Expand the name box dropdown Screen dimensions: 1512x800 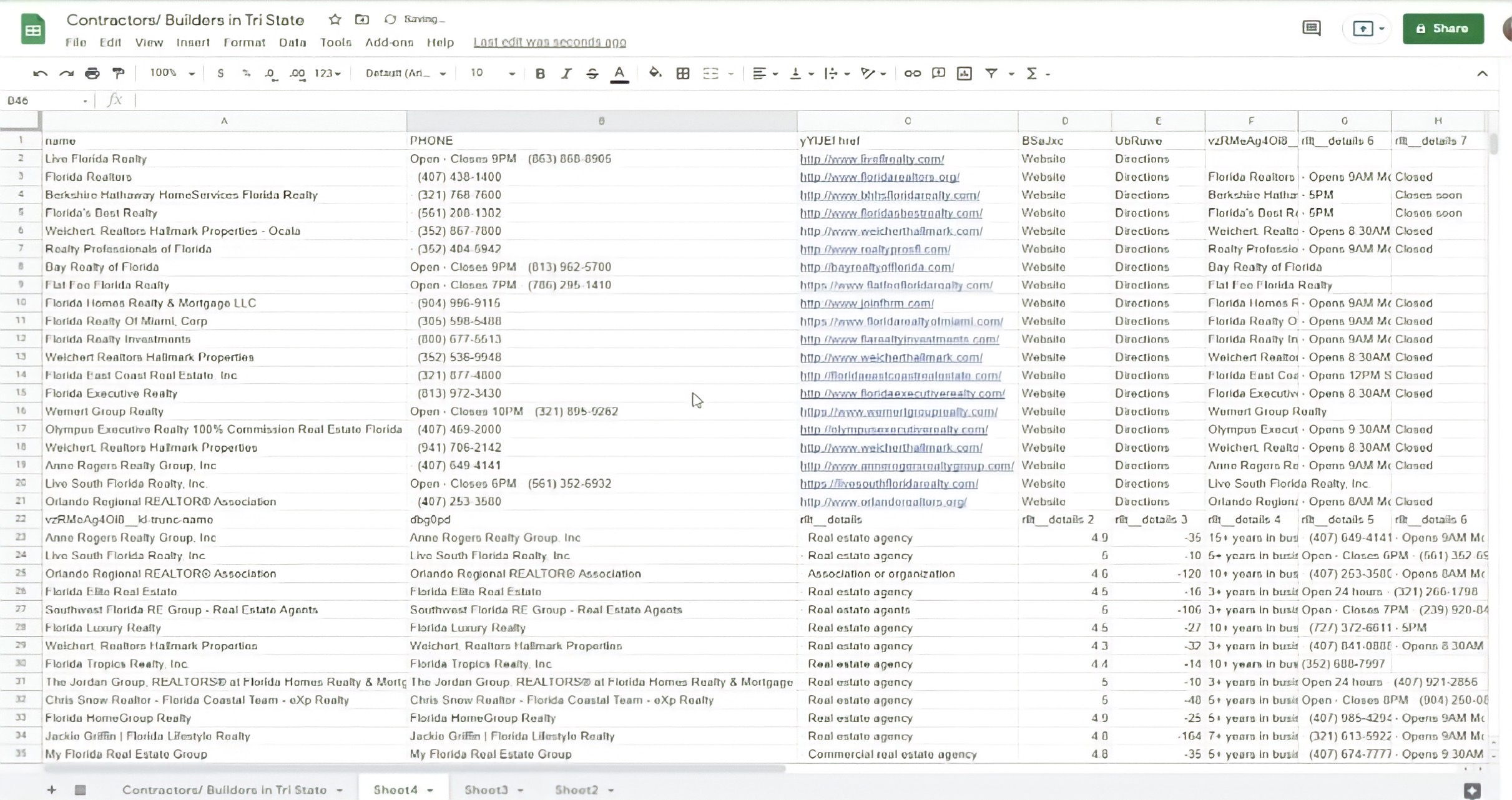(x=85, y=100)
